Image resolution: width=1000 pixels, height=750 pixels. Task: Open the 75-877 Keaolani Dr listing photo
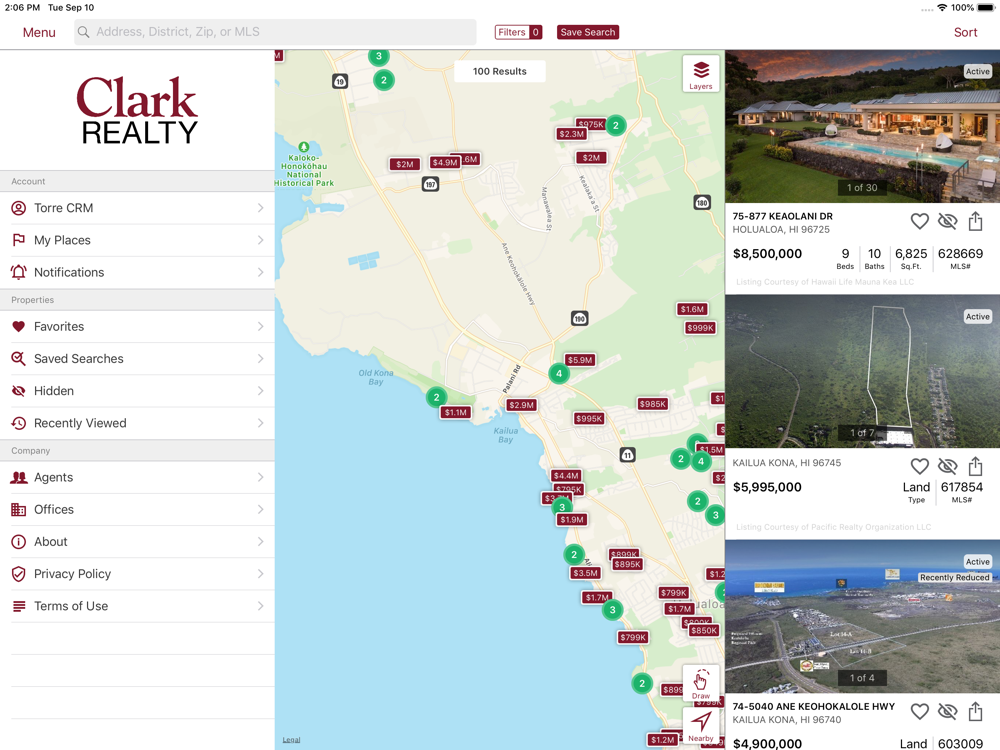point(862,126)
